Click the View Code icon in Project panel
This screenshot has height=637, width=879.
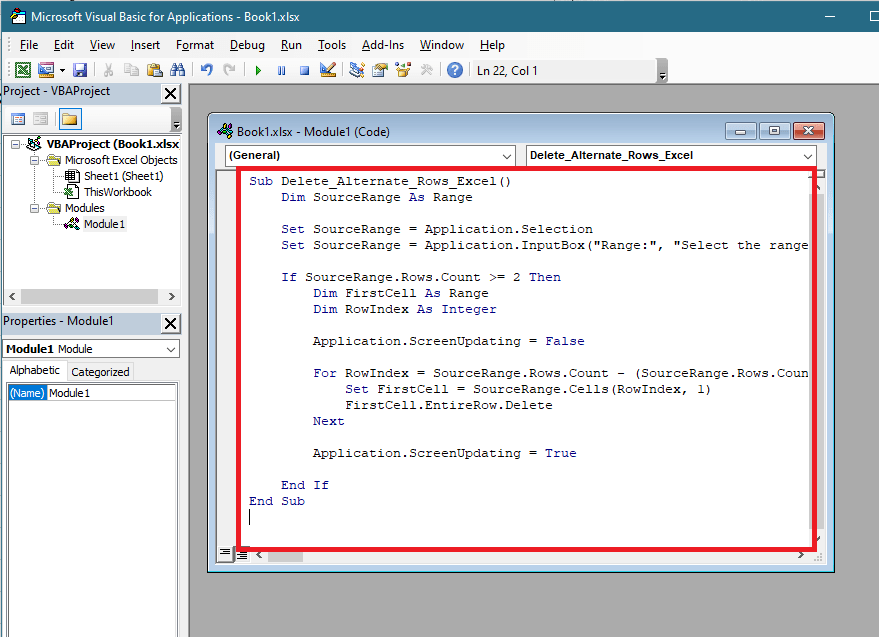coord(18,119)
